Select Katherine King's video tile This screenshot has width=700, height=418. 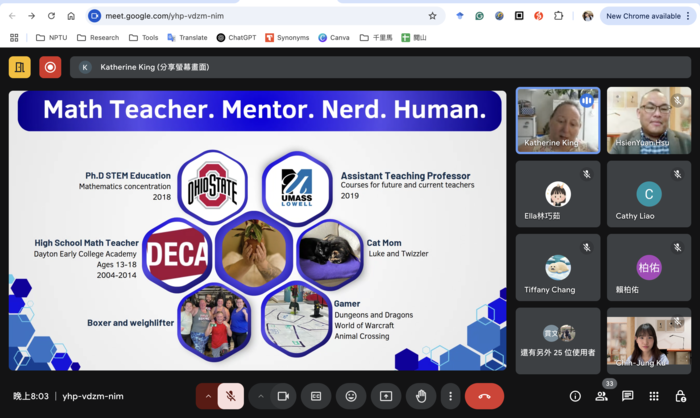558,121
